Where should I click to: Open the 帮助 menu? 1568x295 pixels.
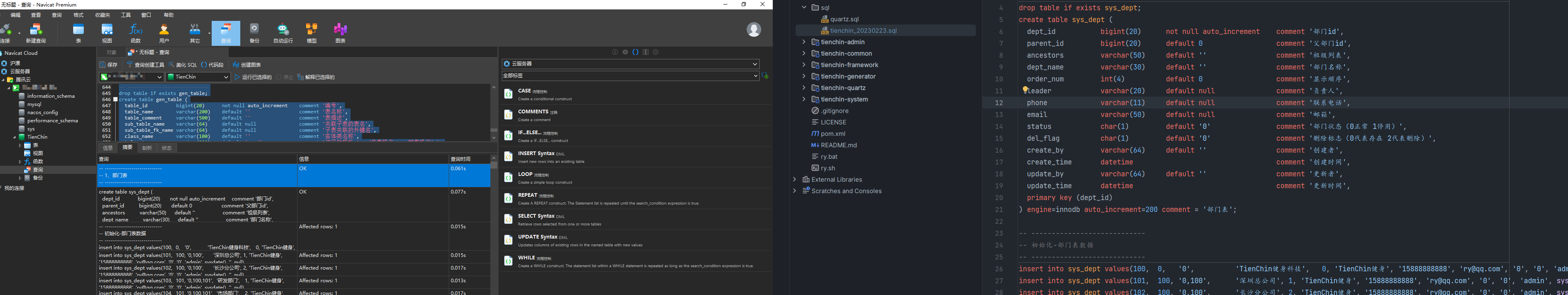click(x=169, y=15)
